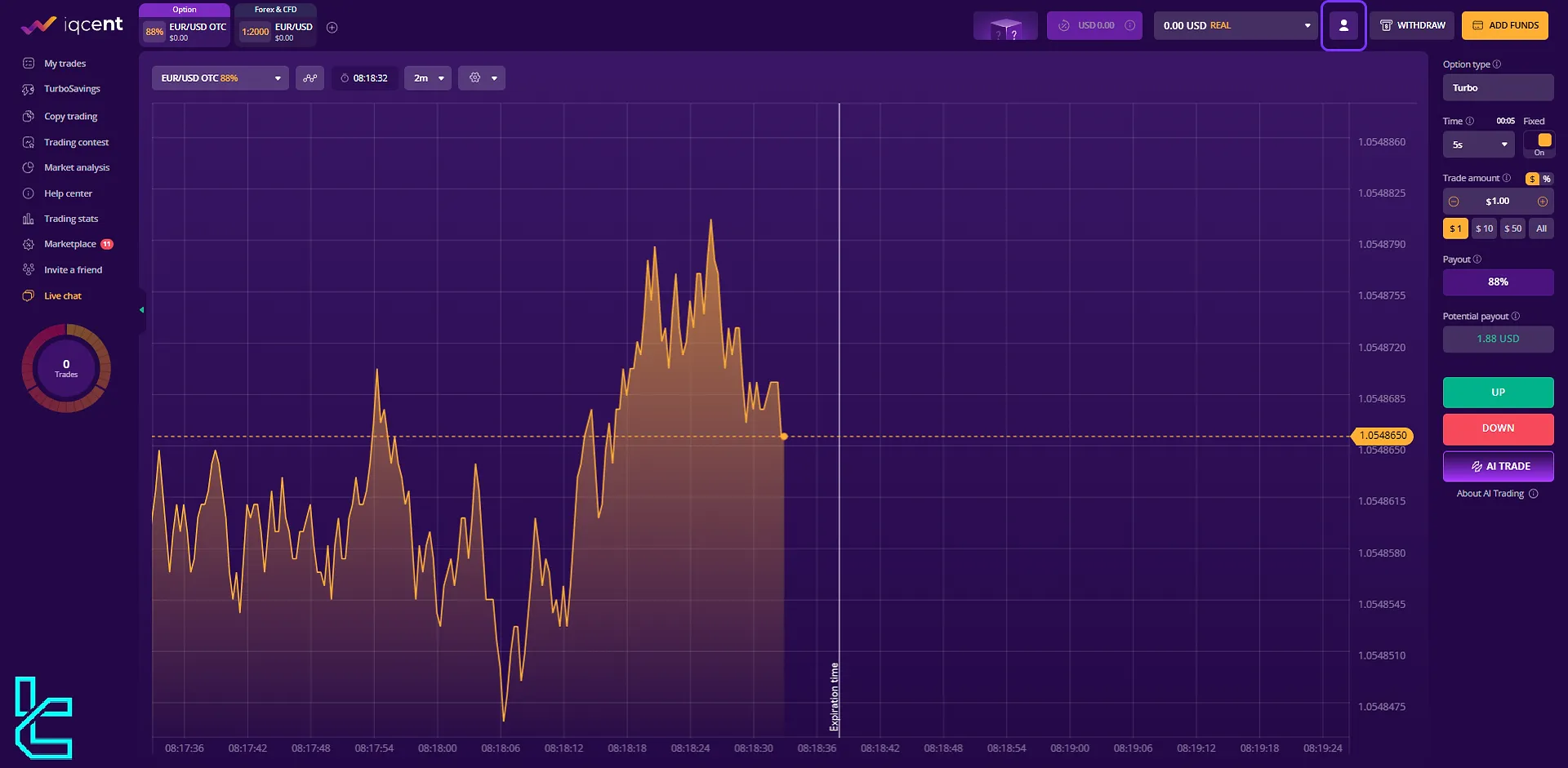
Task: Click the Trading stats bar-chart icon
Action: point(29,219)
